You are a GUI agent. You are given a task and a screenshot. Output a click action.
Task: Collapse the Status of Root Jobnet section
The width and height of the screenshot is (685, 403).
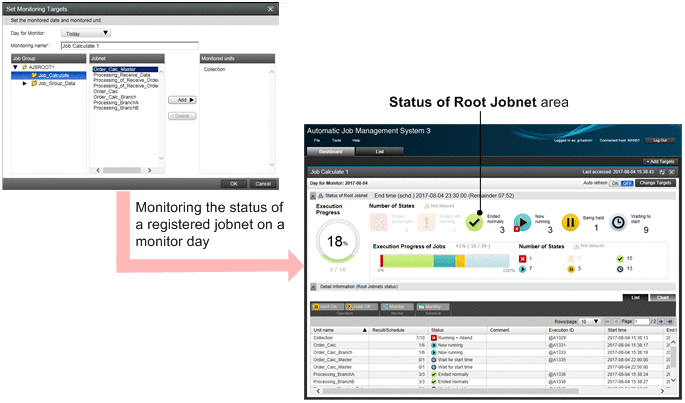tap(313, 196)
